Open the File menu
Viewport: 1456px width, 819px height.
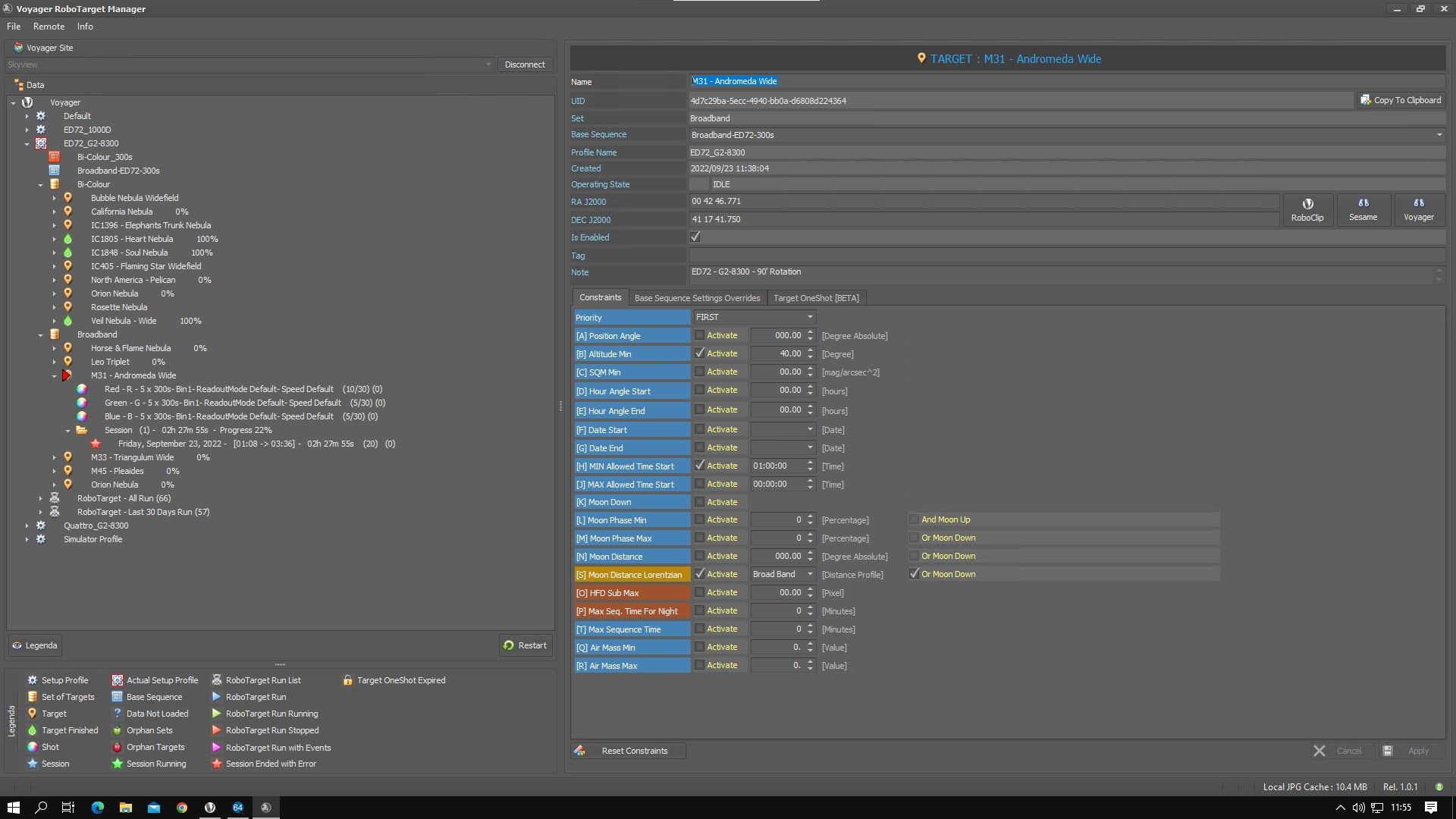14,27
